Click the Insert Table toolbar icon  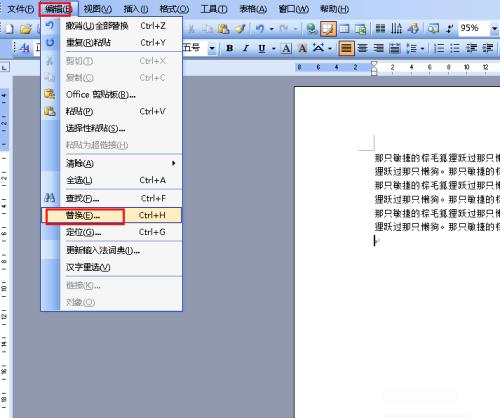[344, 29]
